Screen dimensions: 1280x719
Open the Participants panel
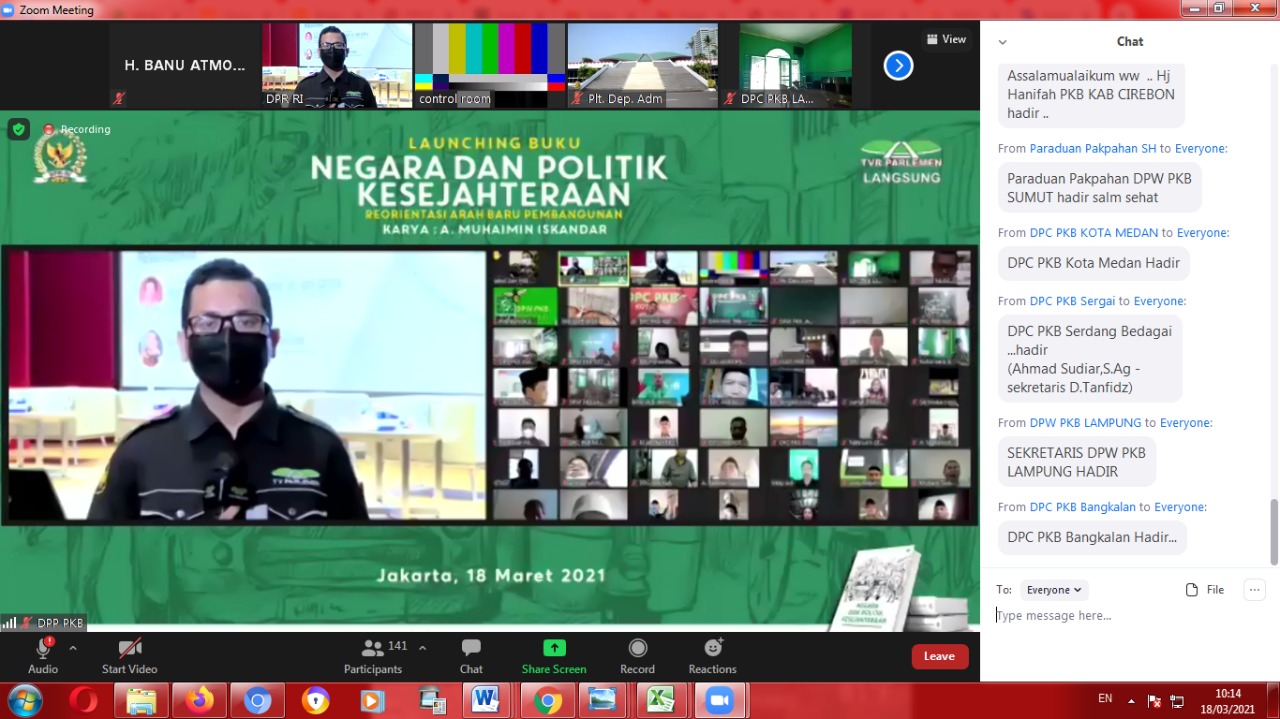tap(372, 656)
